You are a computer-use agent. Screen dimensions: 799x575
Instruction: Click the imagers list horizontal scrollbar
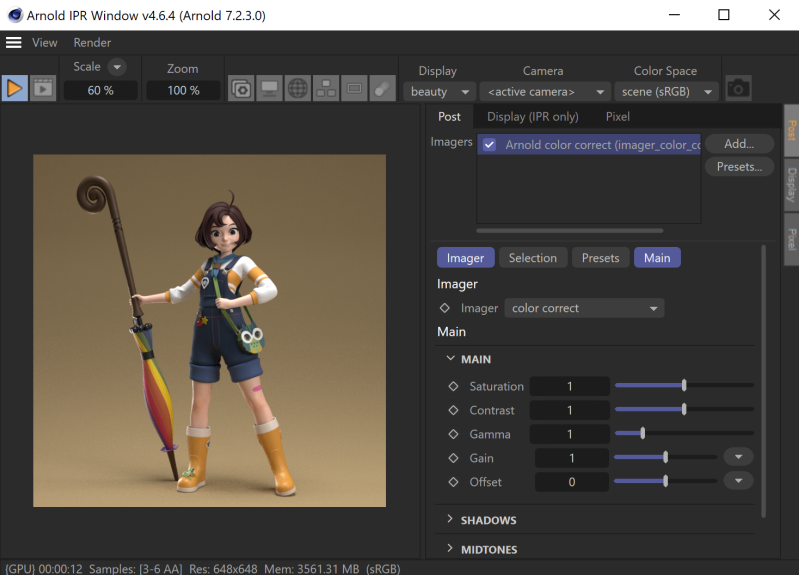(x=570, y=231)
